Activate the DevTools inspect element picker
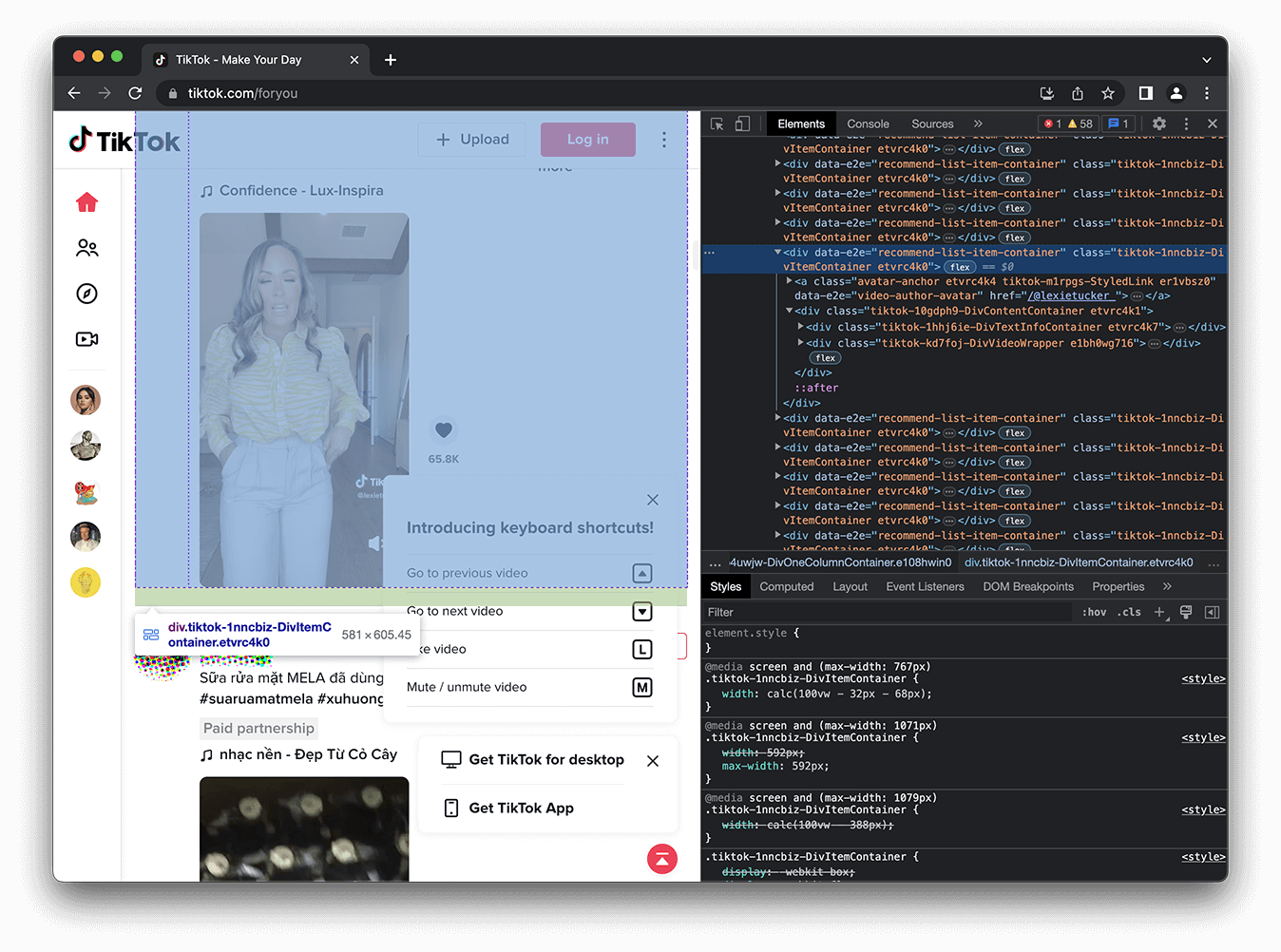 [x=717, y=124]
